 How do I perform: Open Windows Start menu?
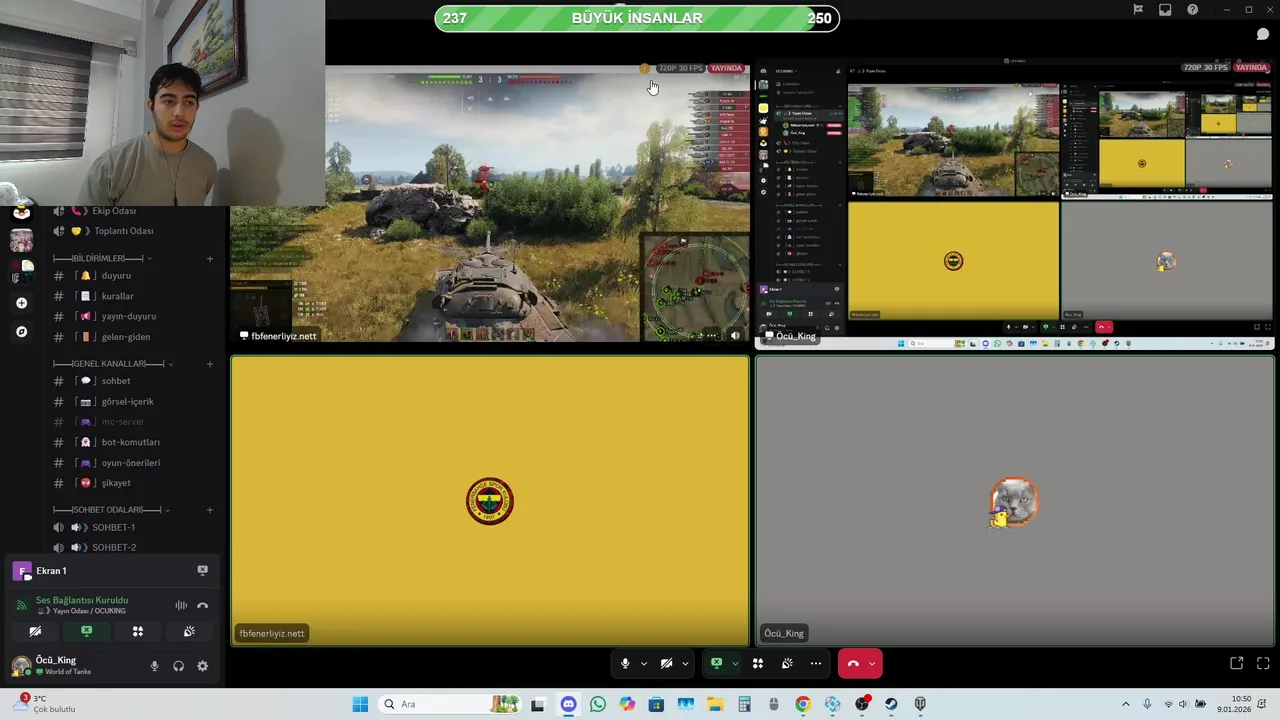point(360,704)
